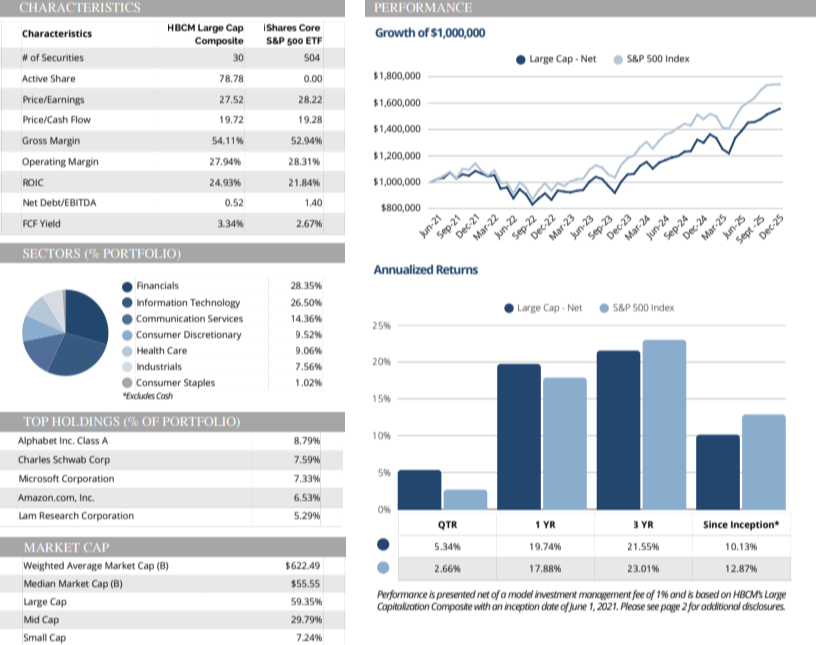Click the Consumer Staples legend dot

126,383
